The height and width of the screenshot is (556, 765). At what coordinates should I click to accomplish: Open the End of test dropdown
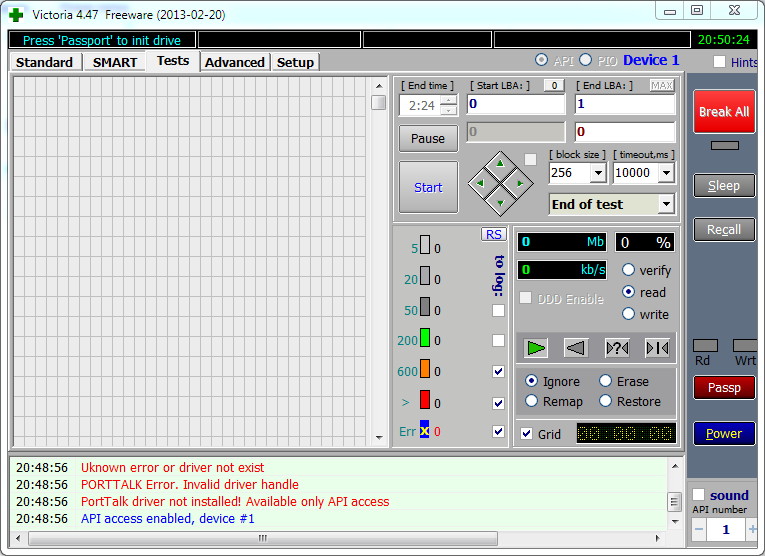pos(666,204)
